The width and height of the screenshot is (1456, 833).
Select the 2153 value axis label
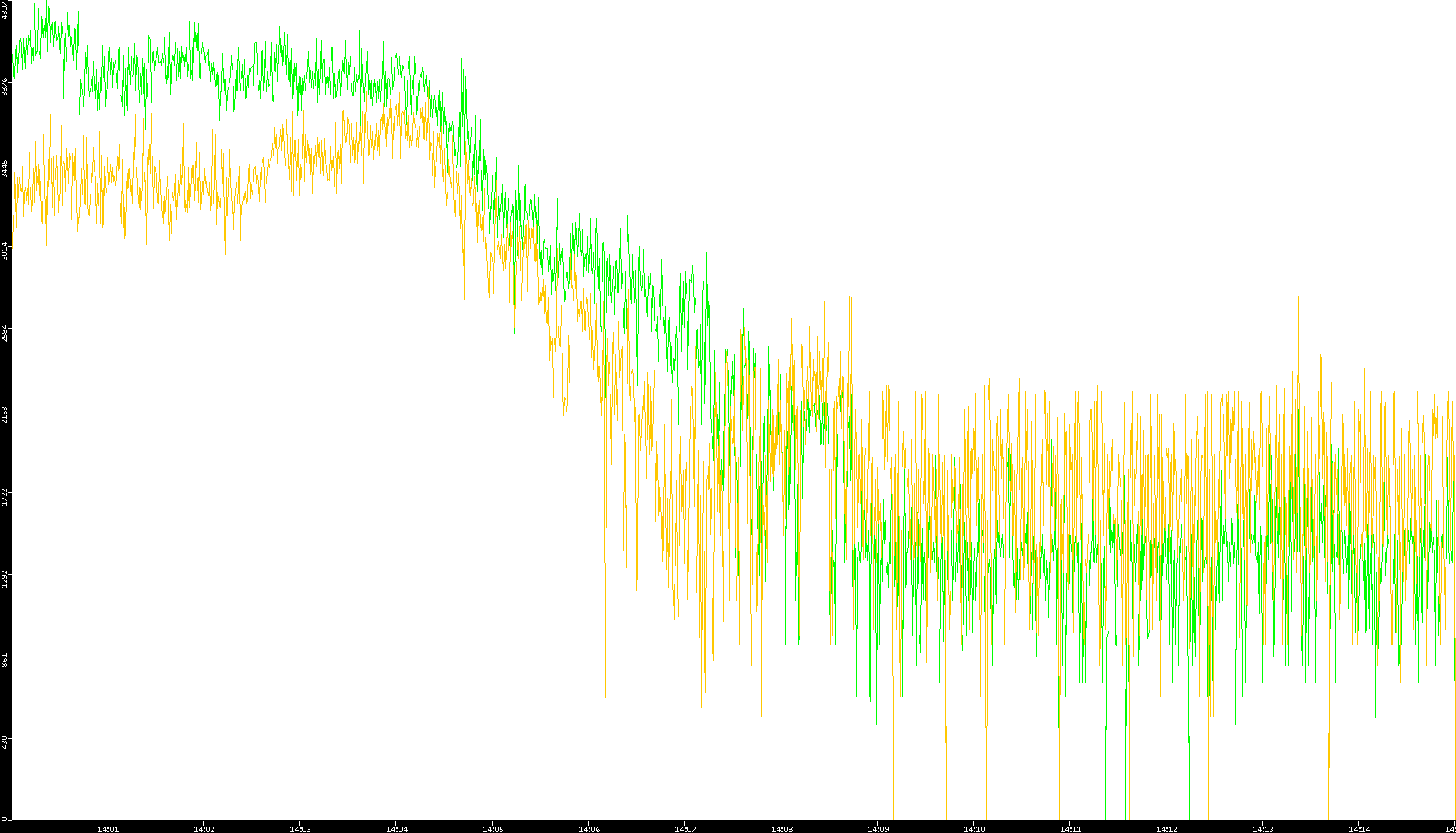pyautogui.click(x=6, y=414)
